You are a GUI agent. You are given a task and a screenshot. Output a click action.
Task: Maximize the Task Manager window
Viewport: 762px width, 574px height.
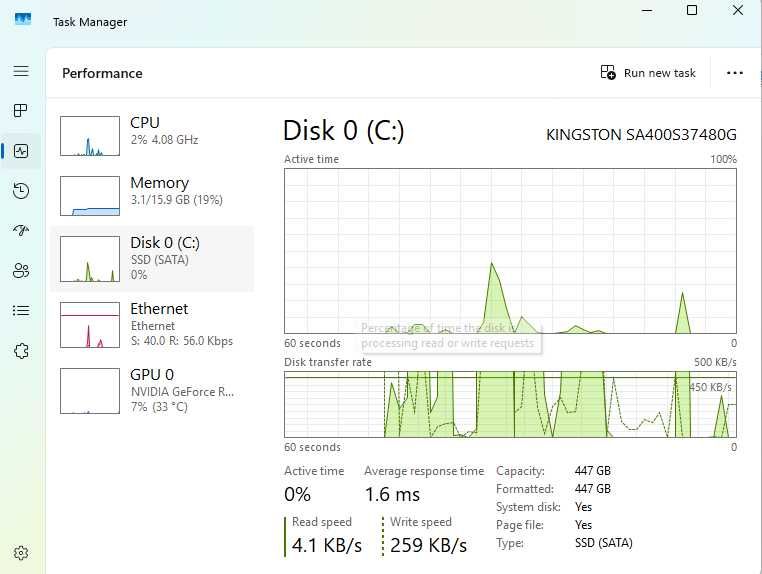(x=692, y=10)
